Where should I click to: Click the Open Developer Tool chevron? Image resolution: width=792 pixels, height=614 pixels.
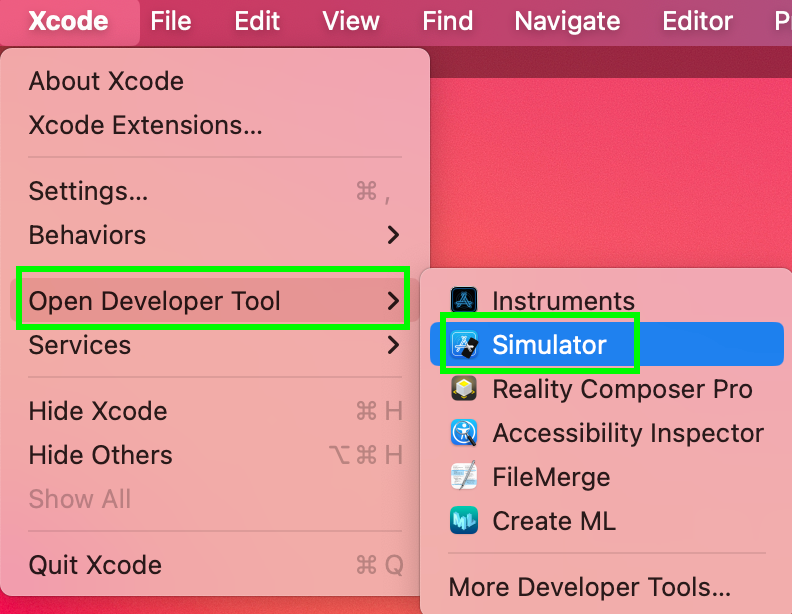pyautogui.click(x=393, y=301)
